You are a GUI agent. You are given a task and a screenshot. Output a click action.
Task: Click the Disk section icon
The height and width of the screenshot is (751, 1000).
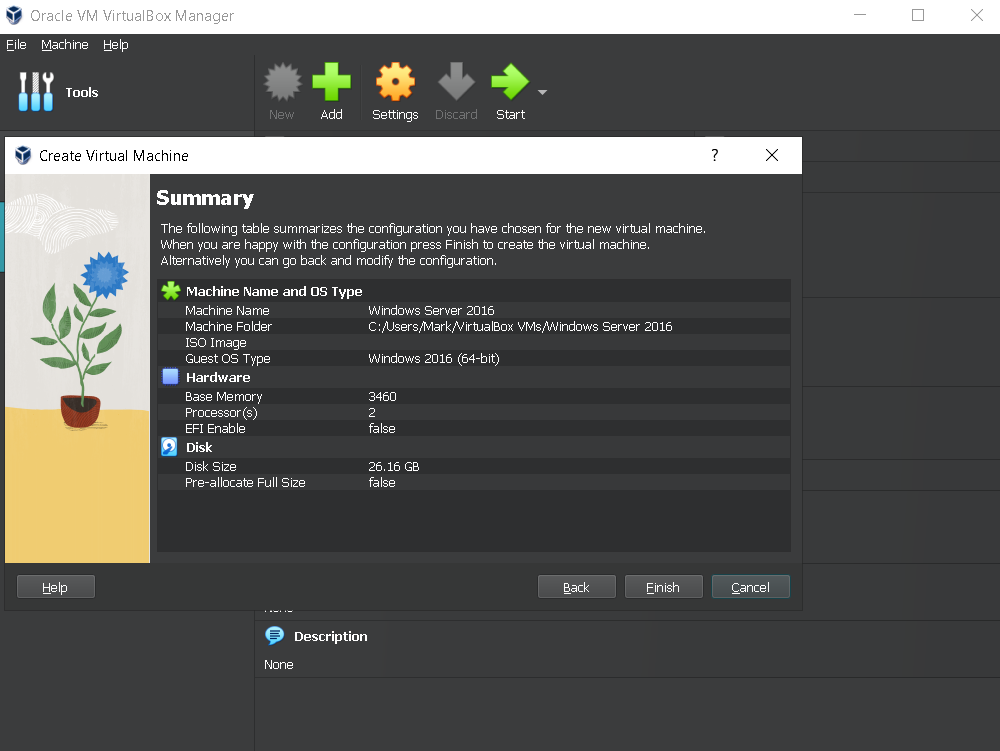(170, 447)
